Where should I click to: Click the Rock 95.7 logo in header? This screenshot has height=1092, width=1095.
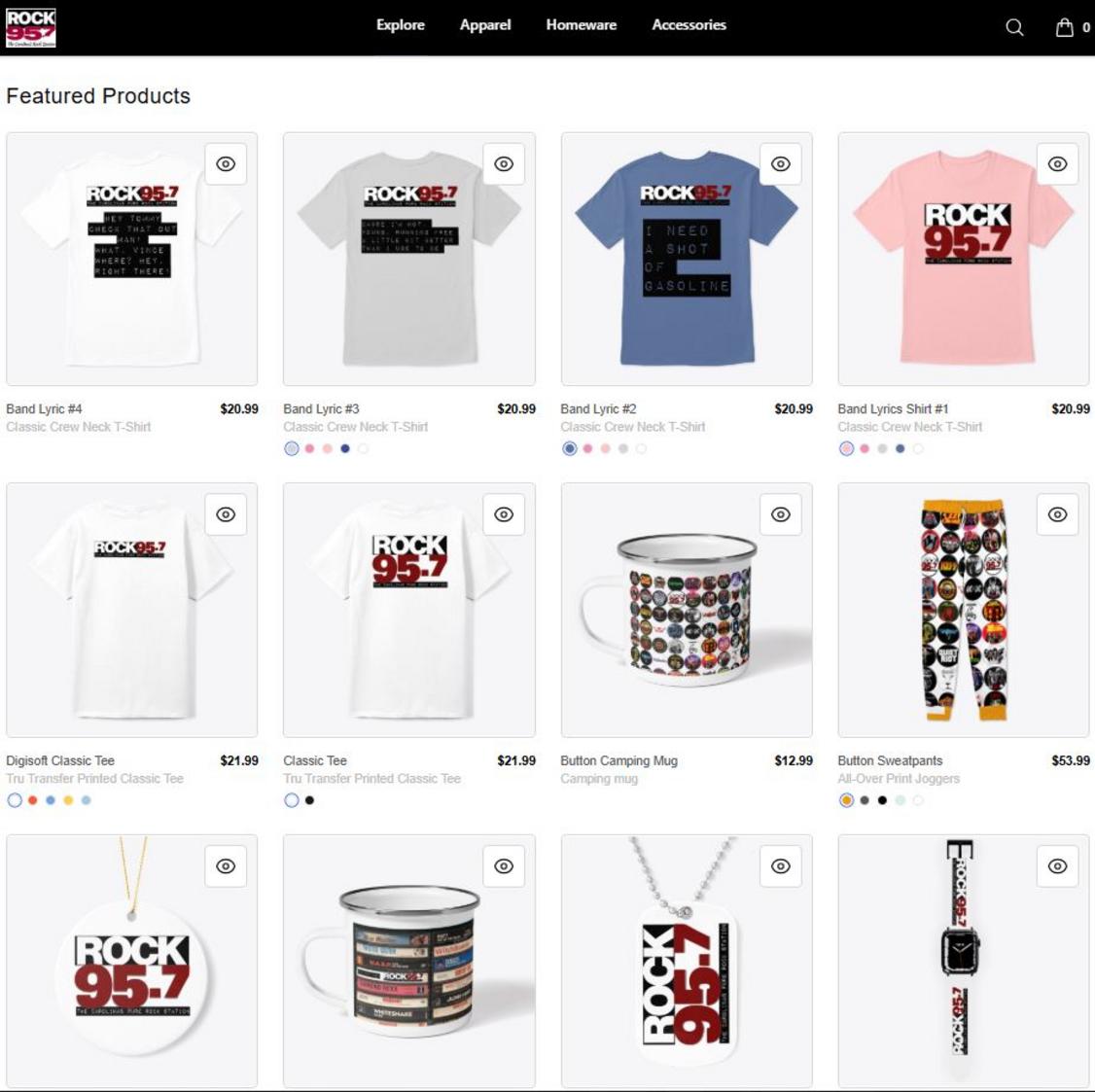point(31,28)
